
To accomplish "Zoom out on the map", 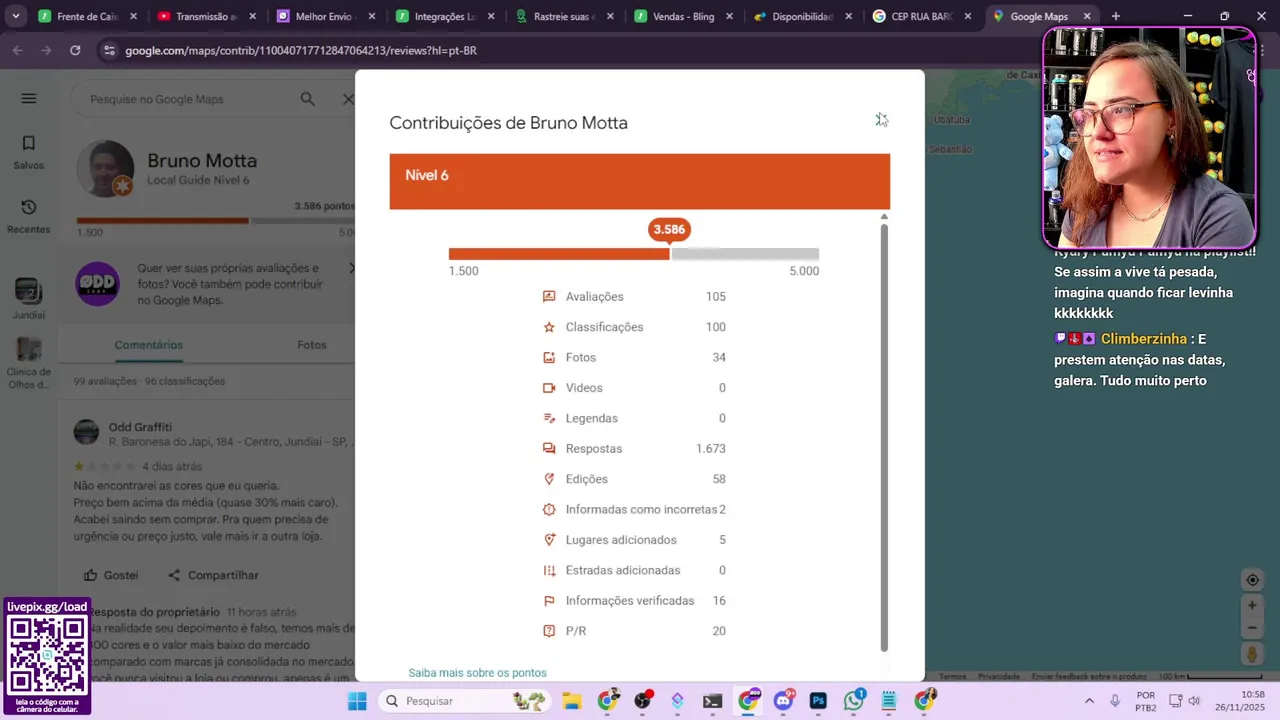I will [1251, 628].
